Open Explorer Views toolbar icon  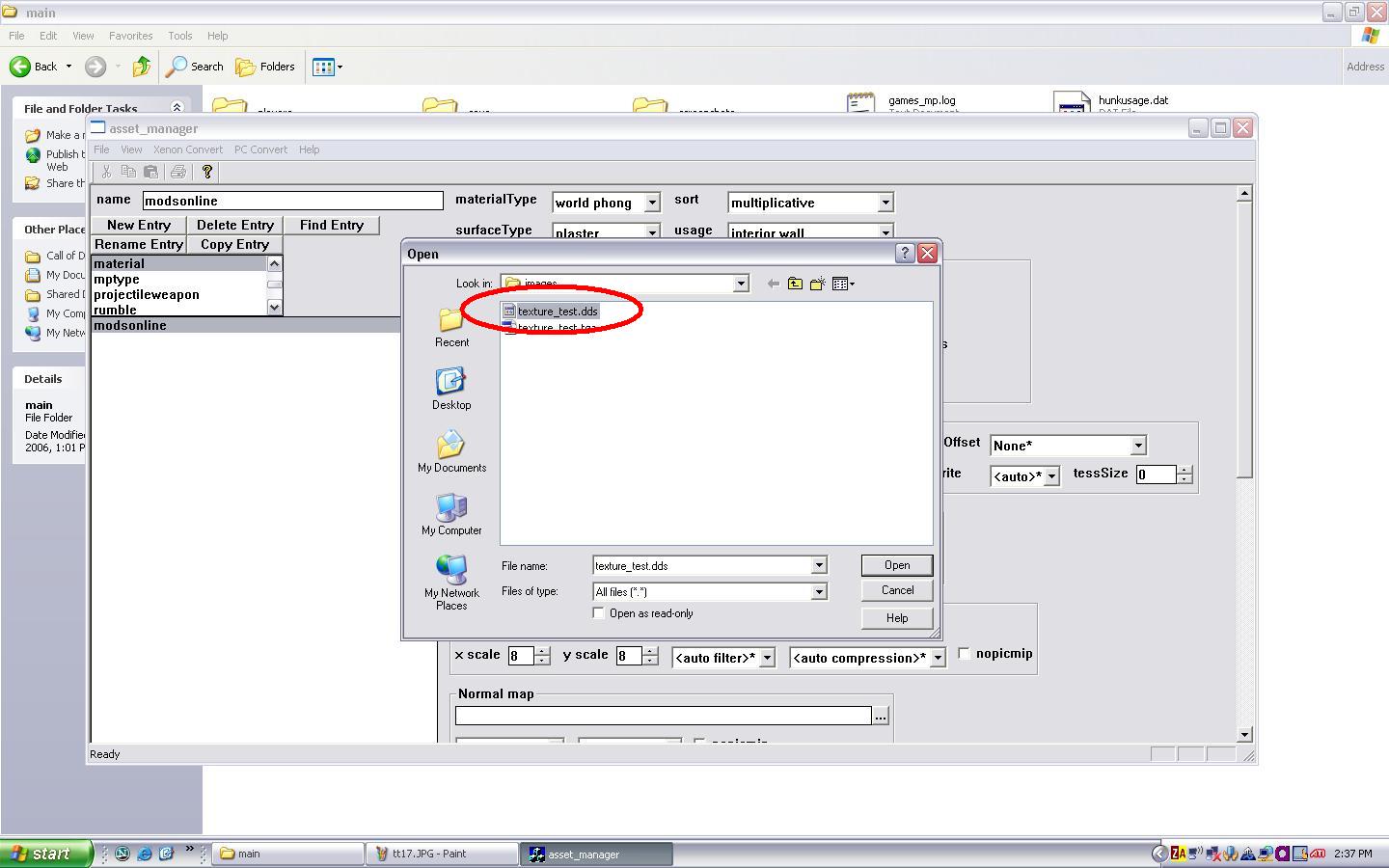(x=328, y=67)
